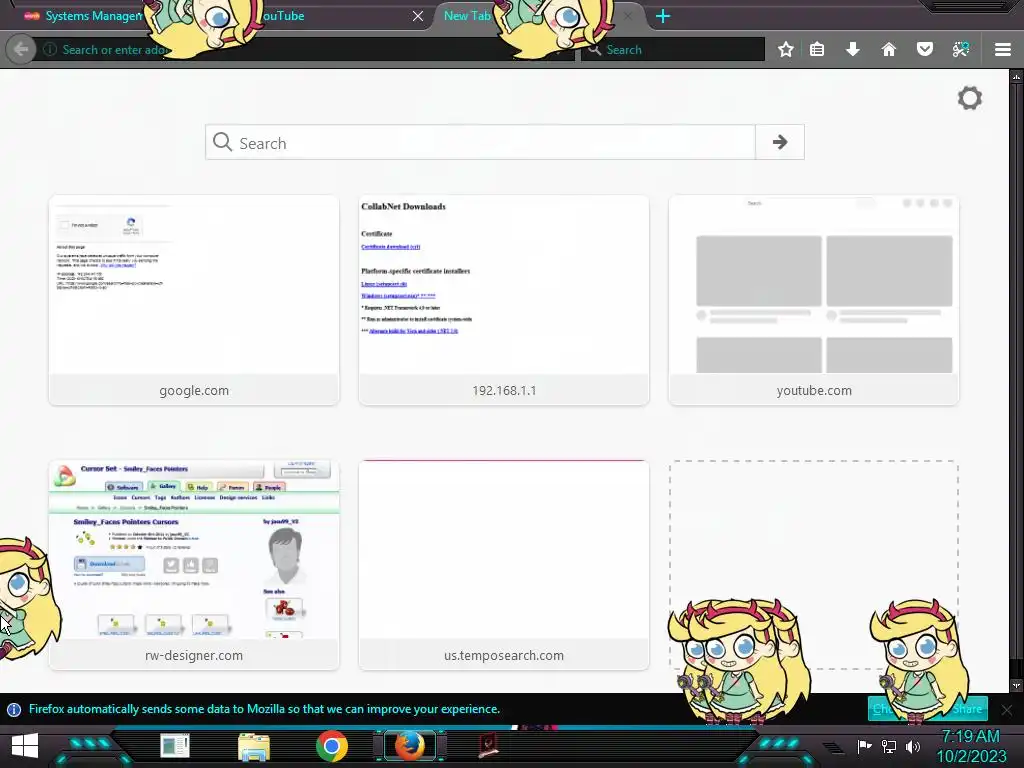Open a new tab with plus button
This screenshot has height=768, width=1024.
click(663, 16)
